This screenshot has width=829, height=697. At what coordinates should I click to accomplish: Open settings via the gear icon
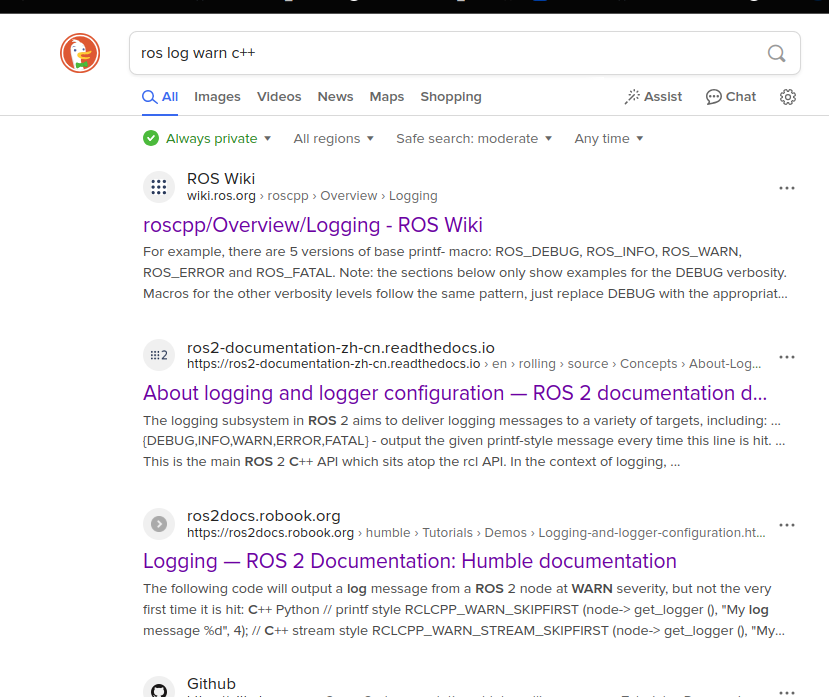(788, 97)
